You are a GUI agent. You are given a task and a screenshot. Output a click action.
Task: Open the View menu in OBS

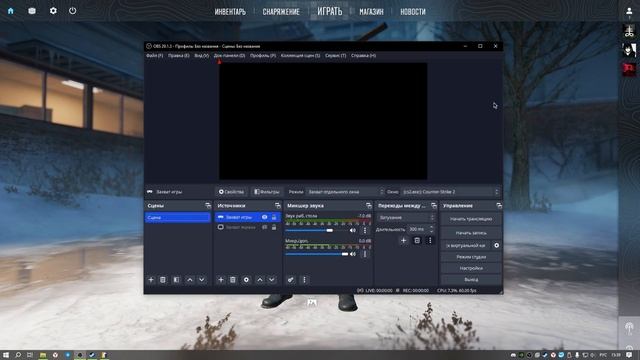202,56
